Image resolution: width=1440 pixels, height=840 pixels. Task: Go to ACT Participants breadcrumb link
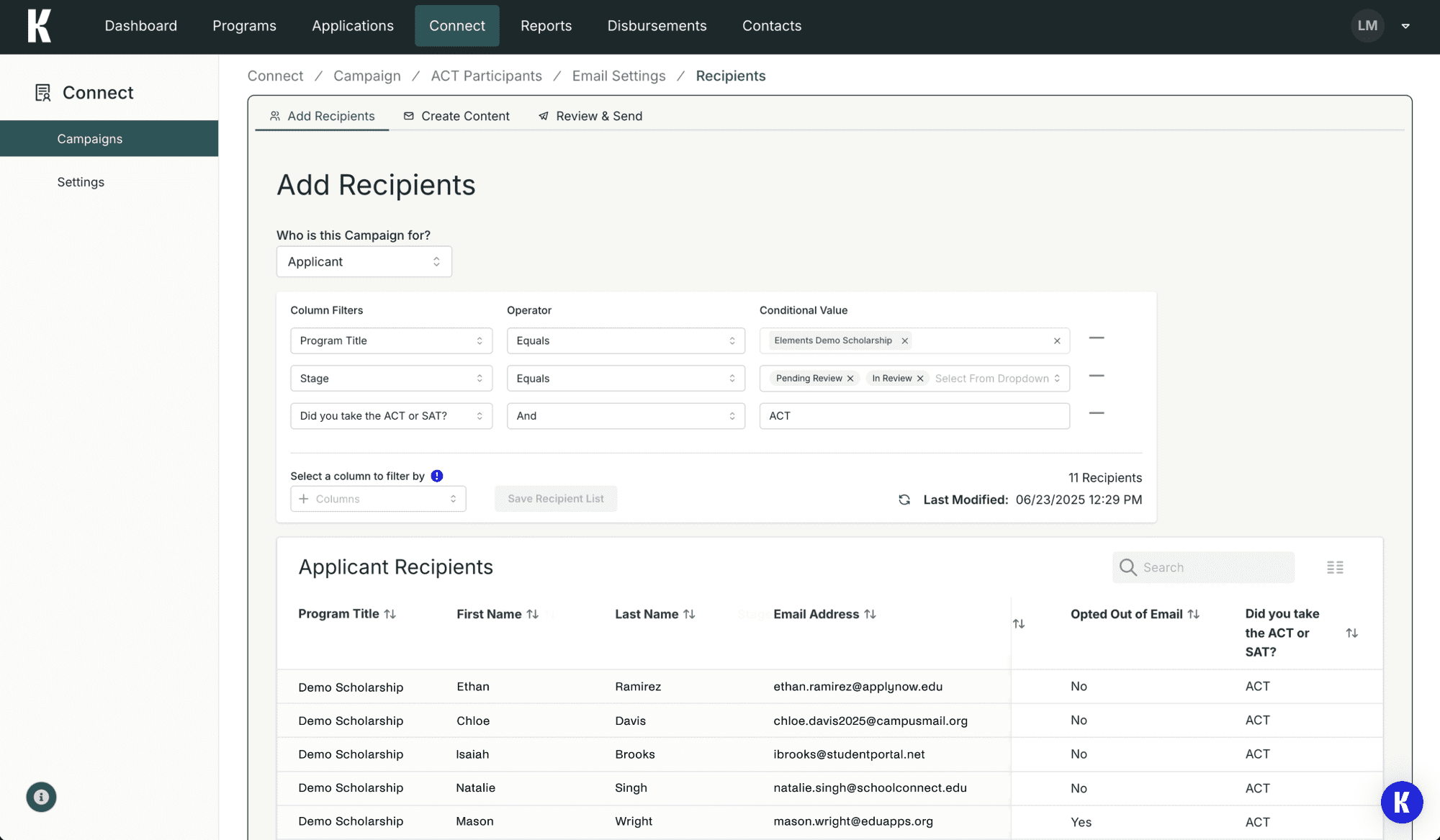[486, 76]
